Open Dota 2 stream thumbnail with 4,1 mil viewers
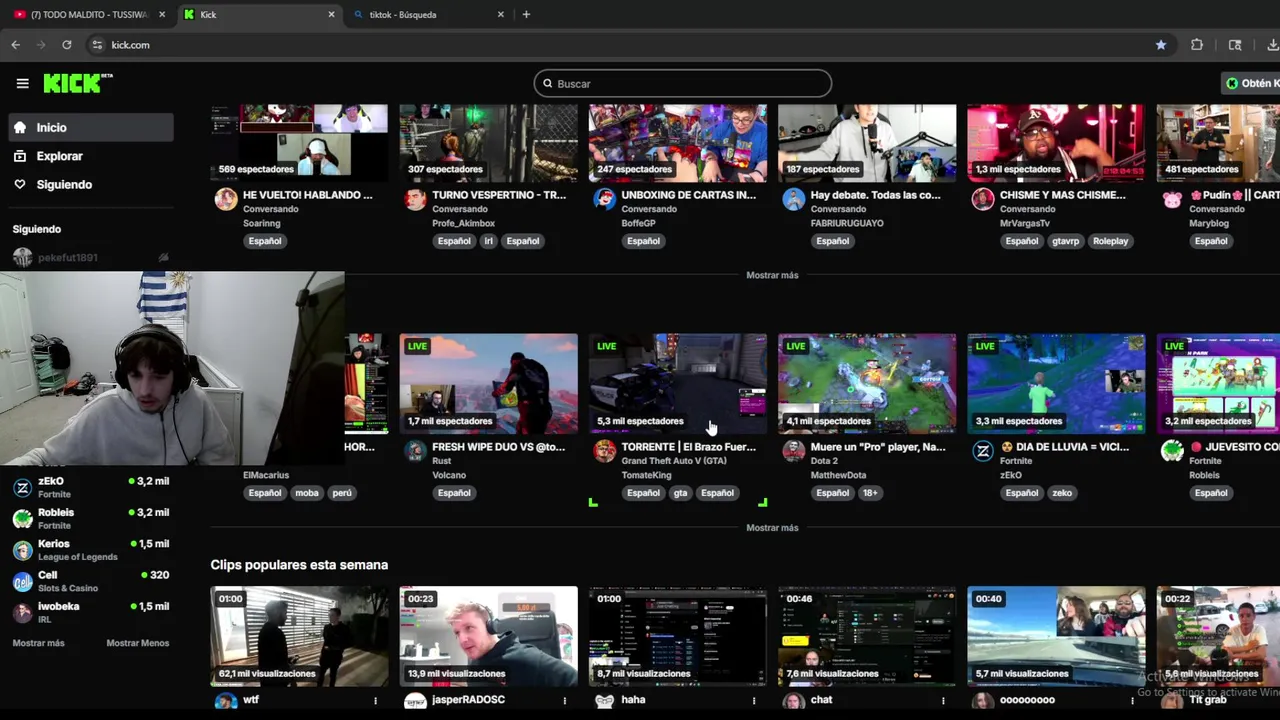1280x720 pixels. pyautogui.click(x=866, y=384)
